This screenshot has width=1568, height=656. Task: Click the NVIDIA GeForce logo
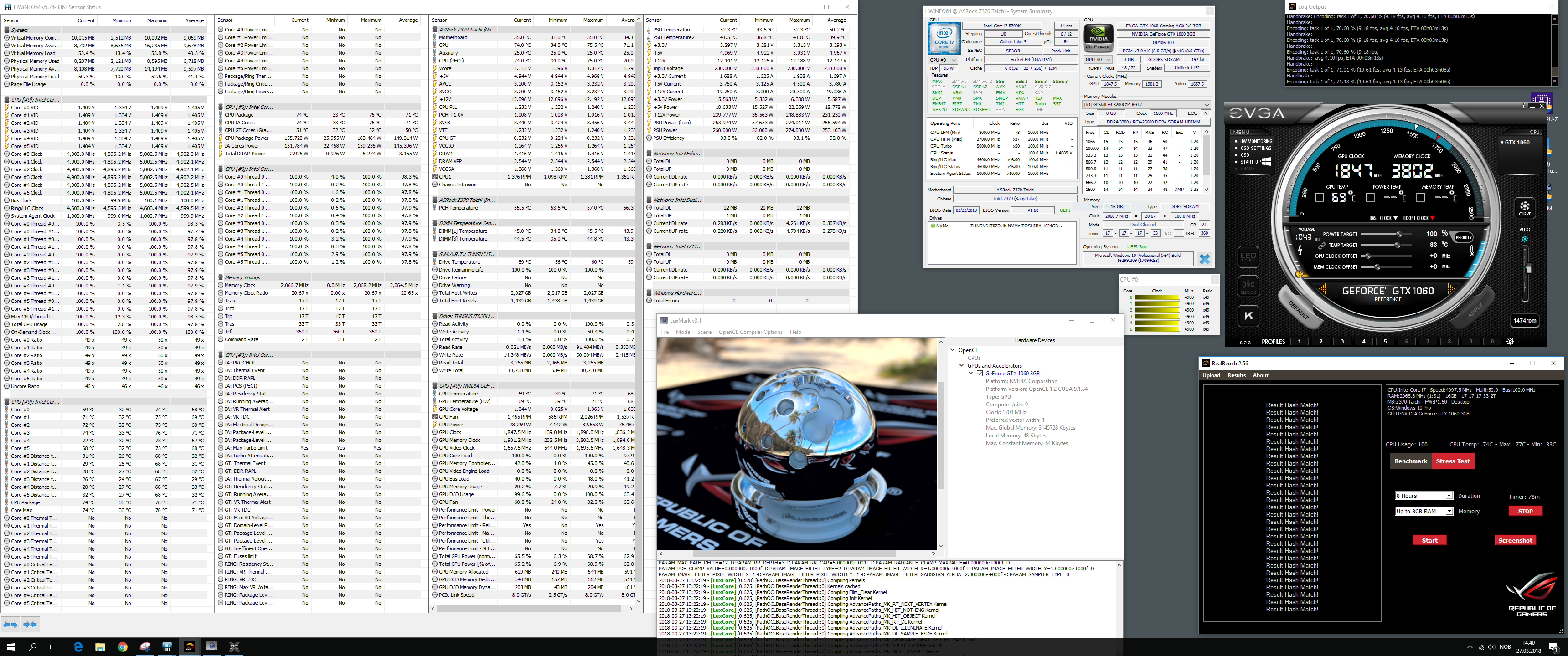click(1098, 38)
